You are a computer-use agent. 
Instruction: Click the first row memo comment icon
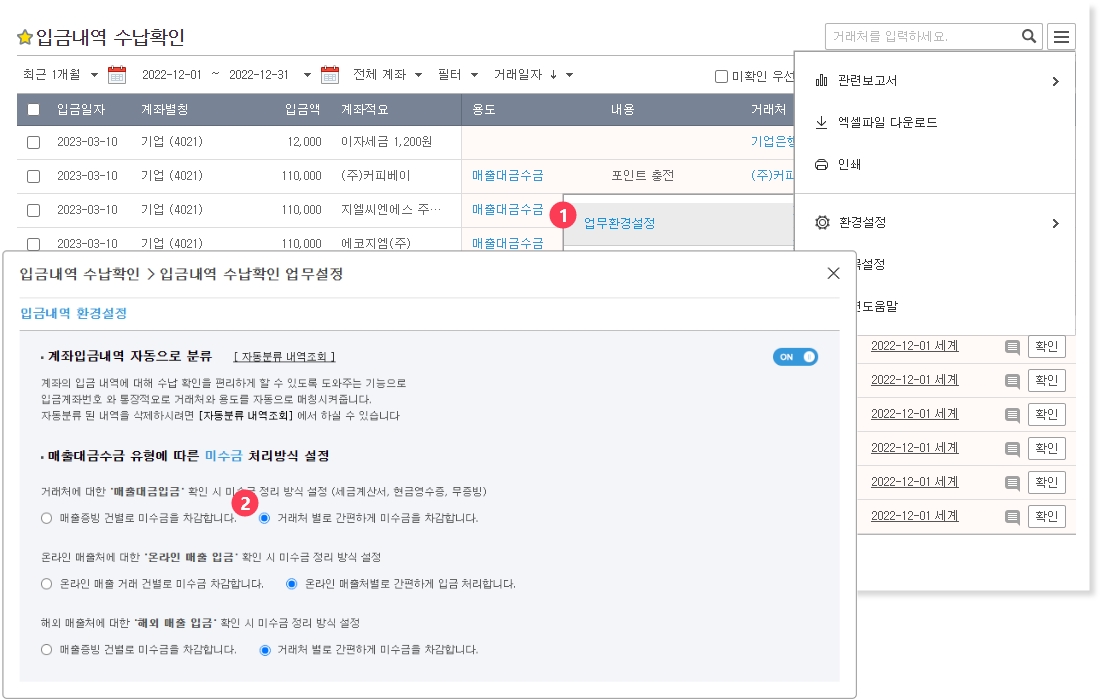[1012, 347]
